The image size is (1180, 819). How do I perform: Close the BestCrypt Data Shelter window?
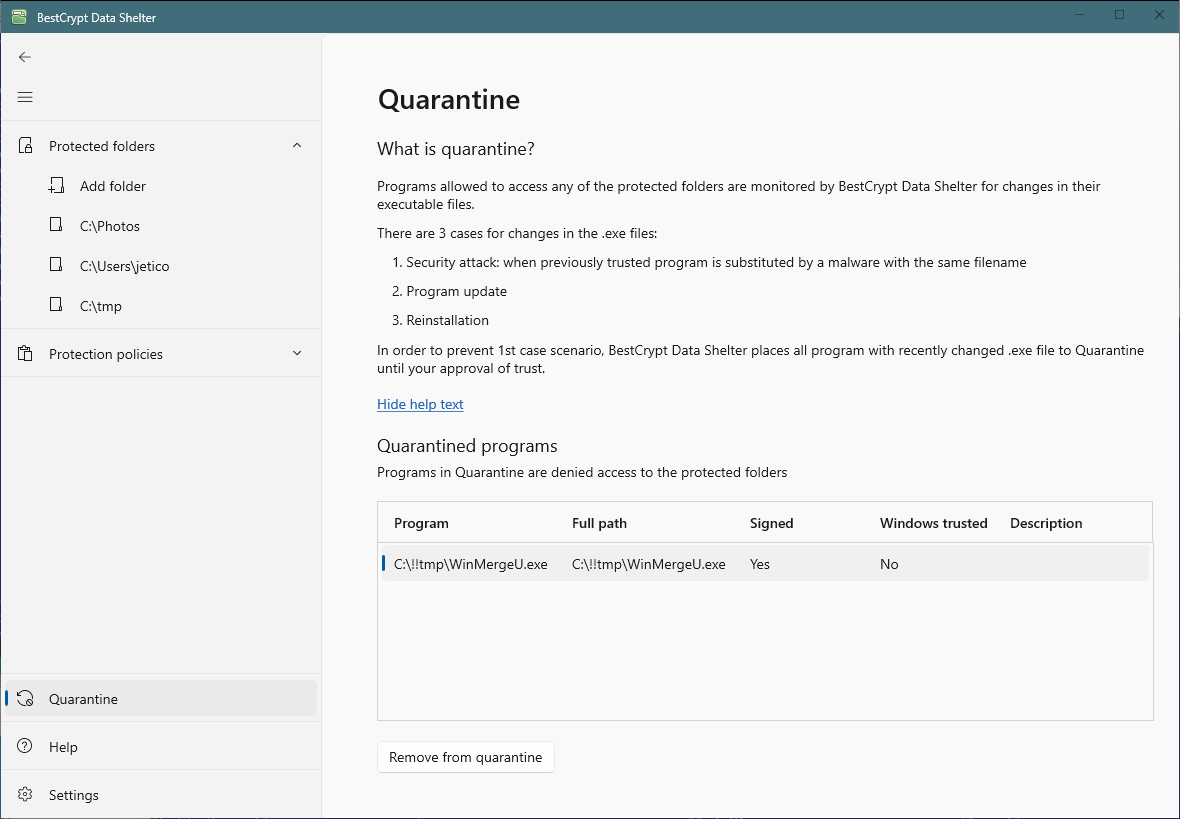coord(1160,15)
